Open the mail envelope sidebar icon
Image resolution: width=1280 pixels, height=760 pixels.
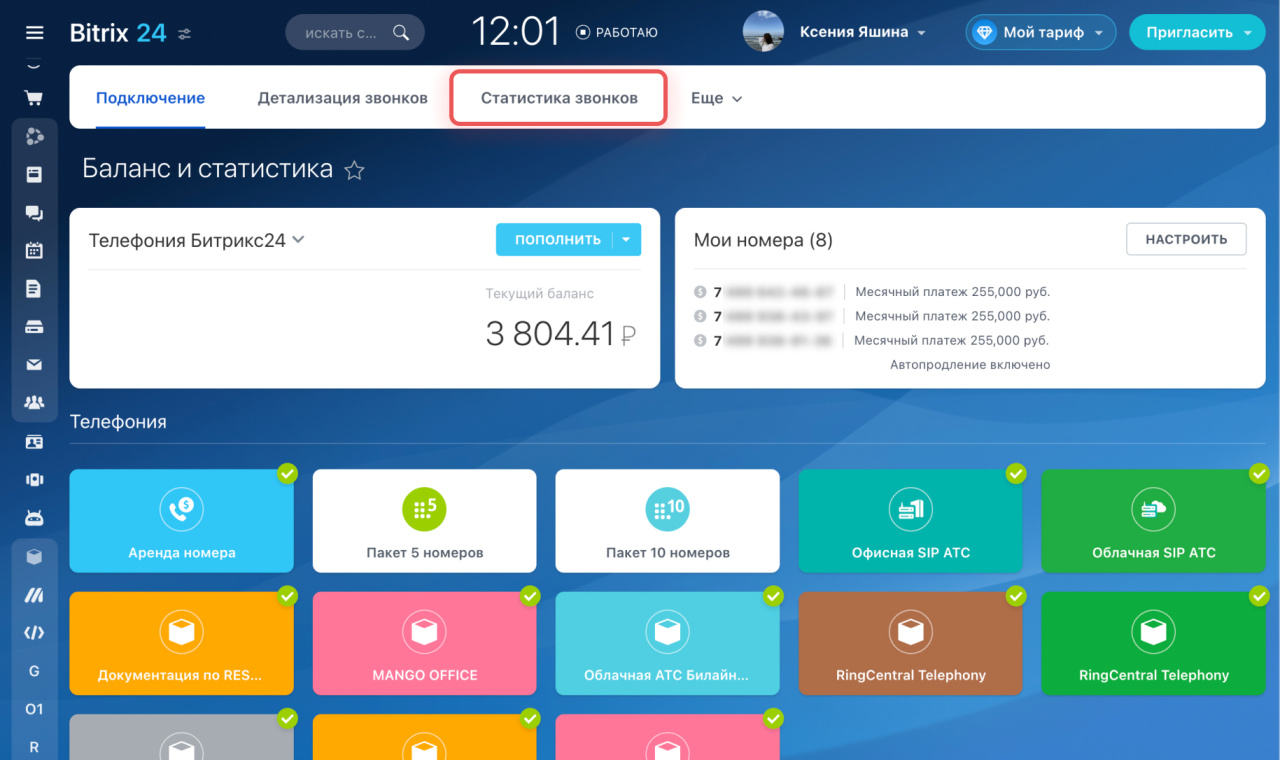(x=34, y=364)
